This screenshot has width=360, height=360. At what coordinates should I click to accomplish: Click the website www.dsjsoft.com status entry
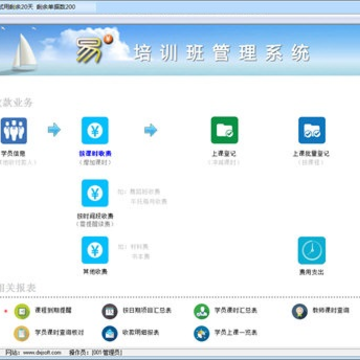[33, 353]
